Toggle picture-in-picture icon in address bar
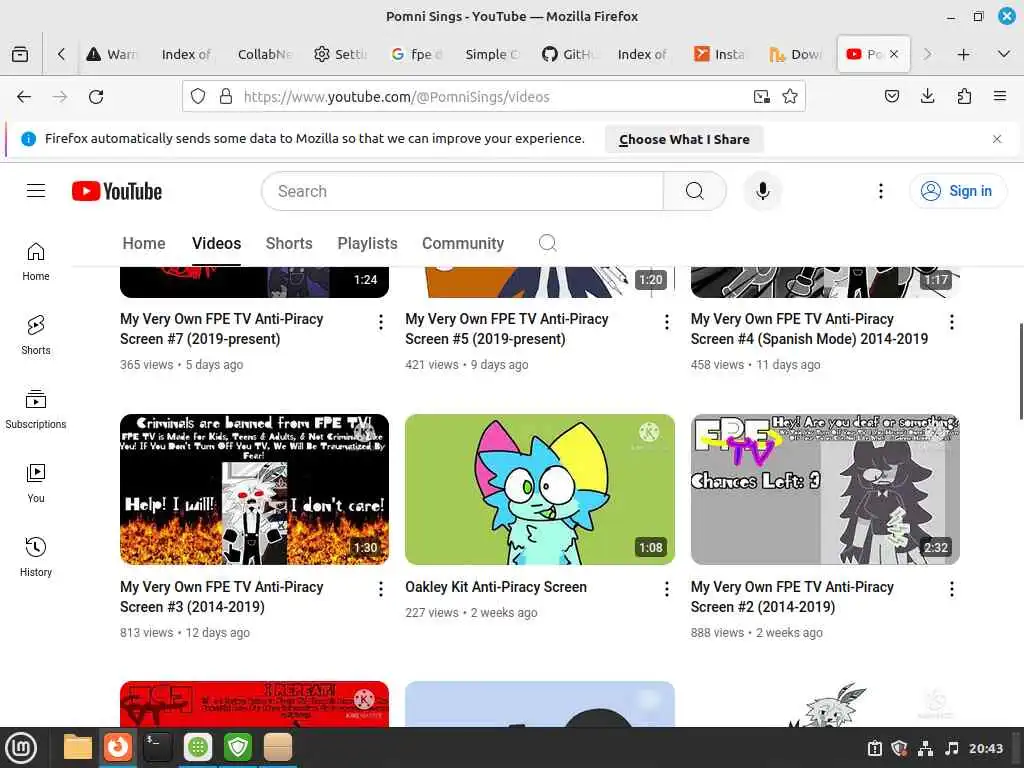Image resolution: width=1024 pixels, height=768 pixels. click(761, 97)
